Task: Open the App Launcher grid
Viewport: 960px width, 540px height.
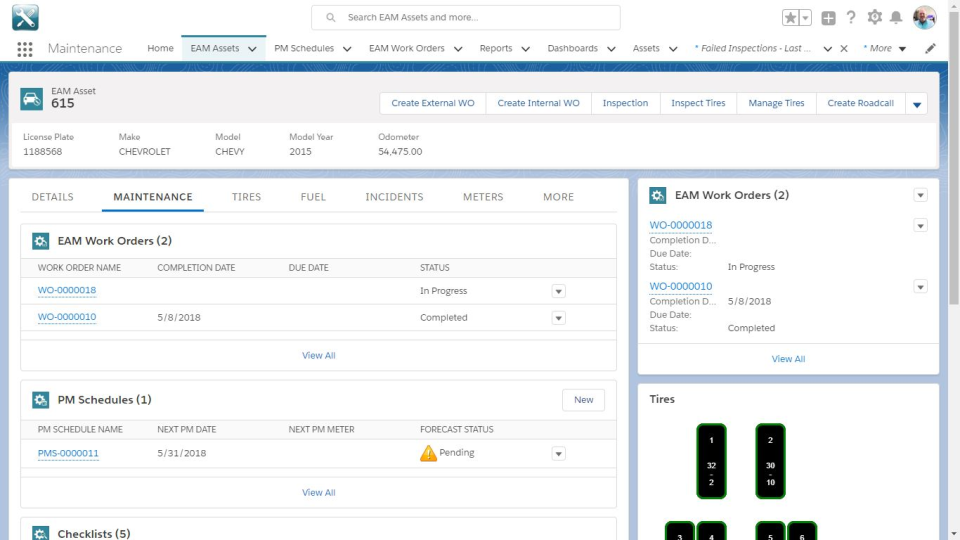Action: pyautogui.click(x=24, y=49)
